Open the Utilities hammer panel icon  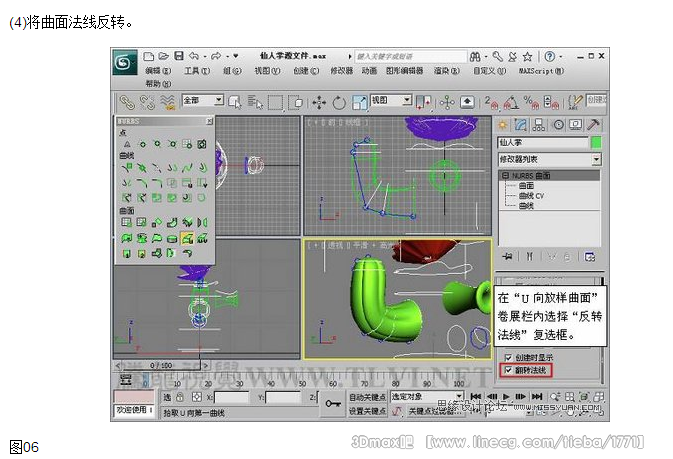pos(594,125)
